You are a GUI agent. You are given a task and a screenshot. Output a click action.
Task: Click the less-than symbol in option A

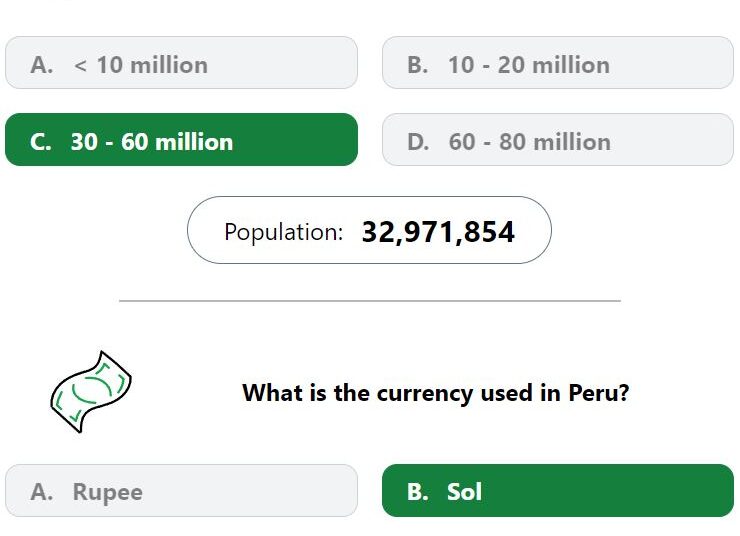click(80, 66)
